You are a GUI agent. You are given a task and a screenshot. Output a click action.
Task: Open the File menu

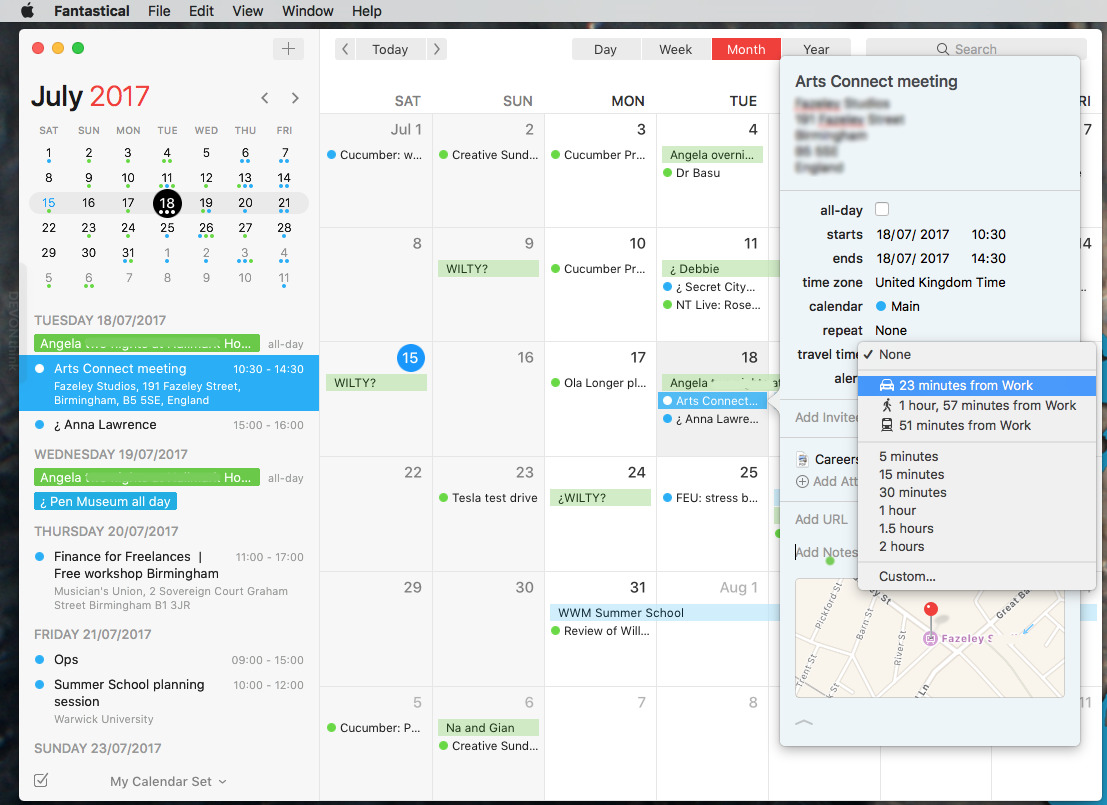[159, 11]
